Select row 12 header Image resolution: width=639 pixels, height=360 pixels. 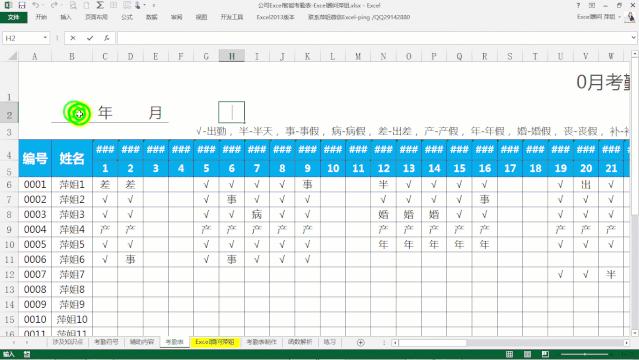click(x=9, y=274)
